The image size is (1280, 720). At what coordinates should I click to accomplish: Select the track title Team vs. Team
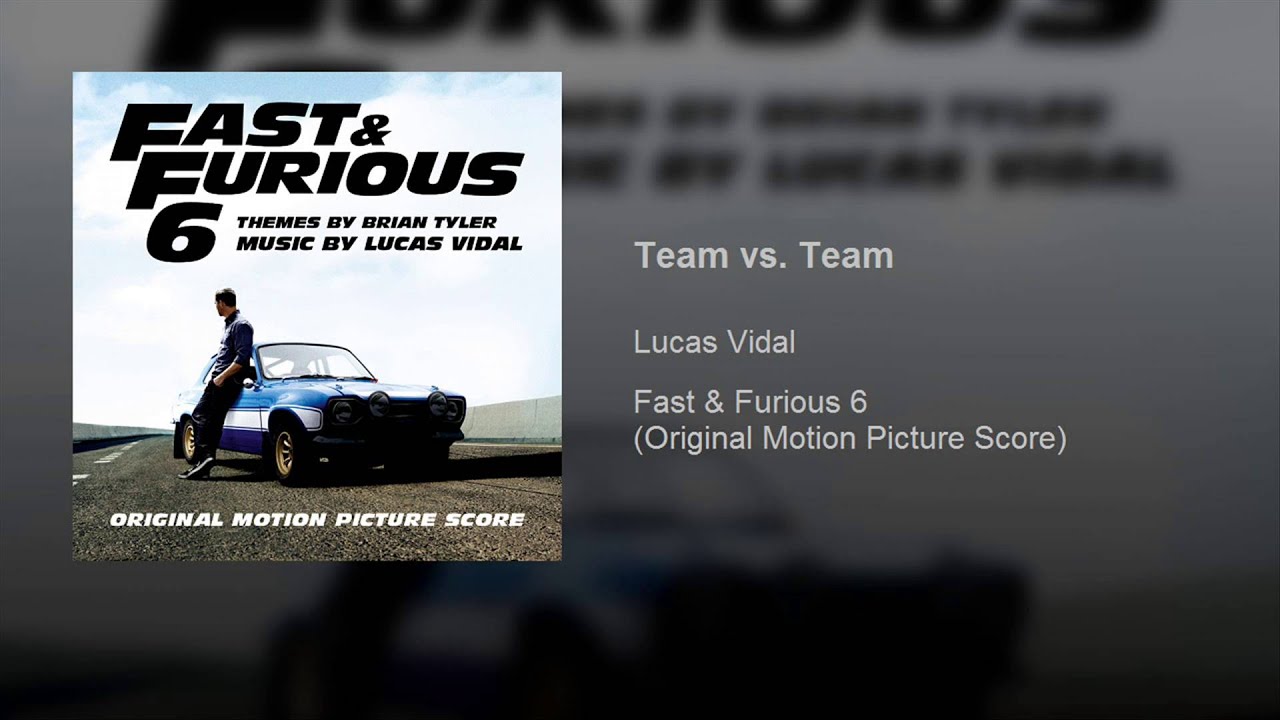[x=763, y=256]
